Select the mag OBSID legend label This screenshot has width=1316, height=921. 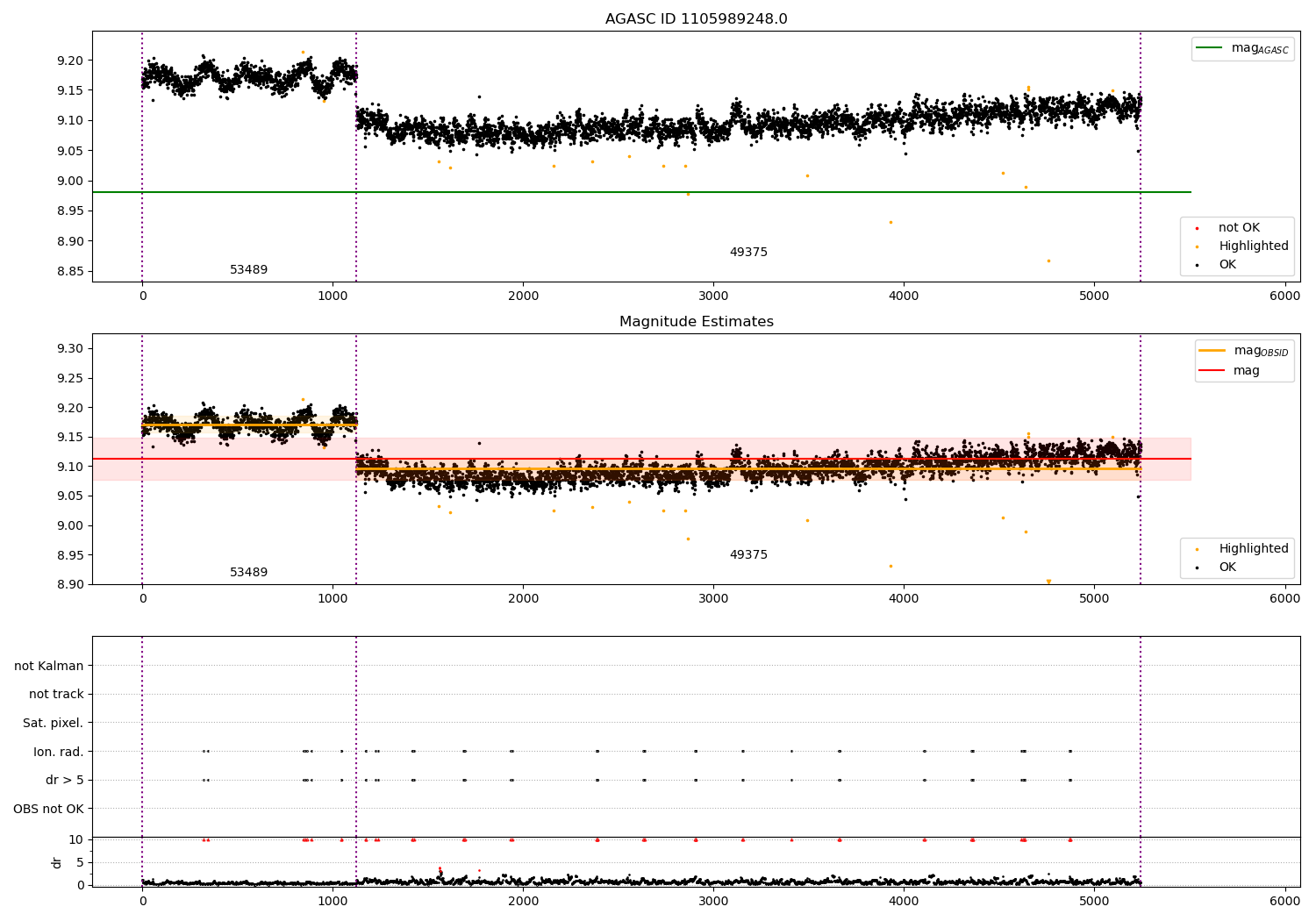tap(1261, 351)
